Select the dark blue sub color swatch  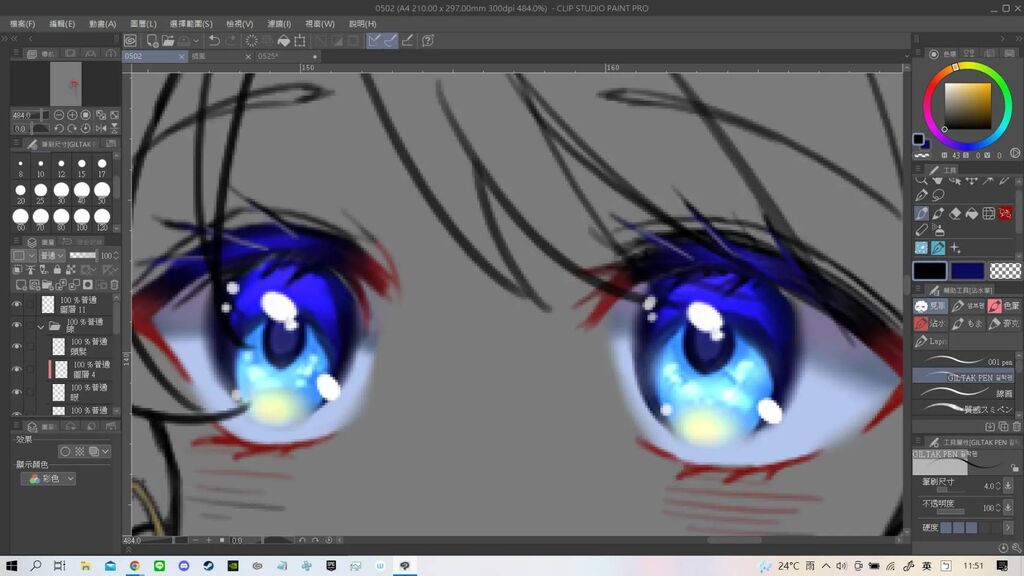click(x=967, y=270)
